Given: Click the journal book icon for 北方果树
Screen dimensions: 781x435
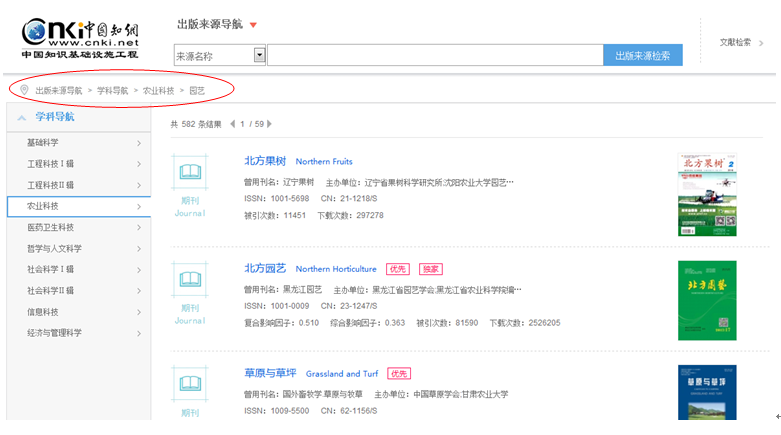Looking at the screenshot, I should [190, 173].
